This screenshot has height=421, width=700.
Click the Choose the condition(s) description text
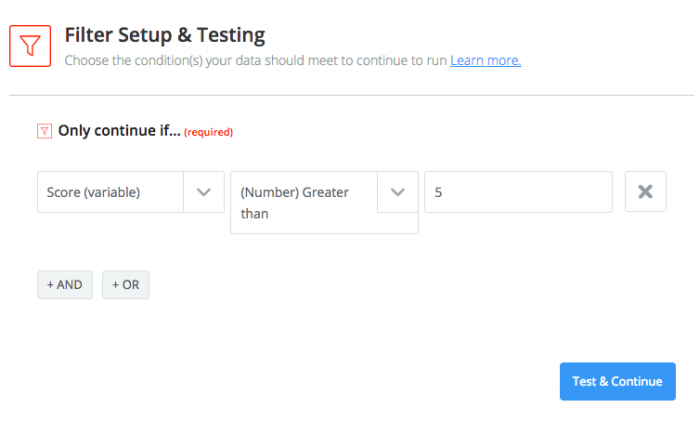click(256, 60)
